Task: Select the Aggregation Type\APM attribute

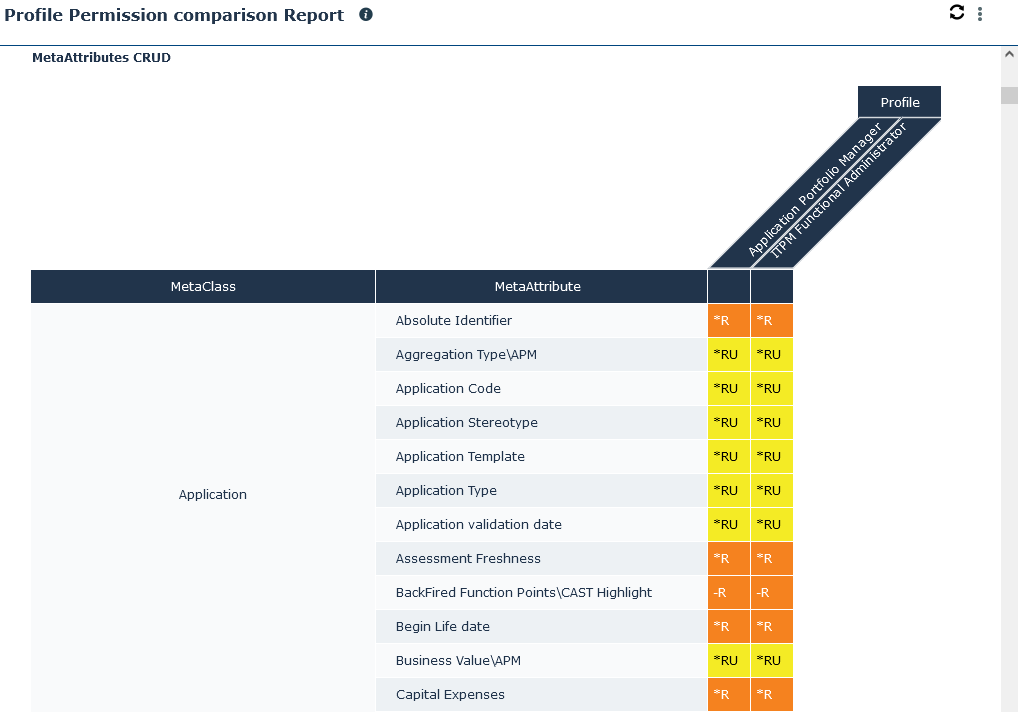Action: click(x=459, y=354)
